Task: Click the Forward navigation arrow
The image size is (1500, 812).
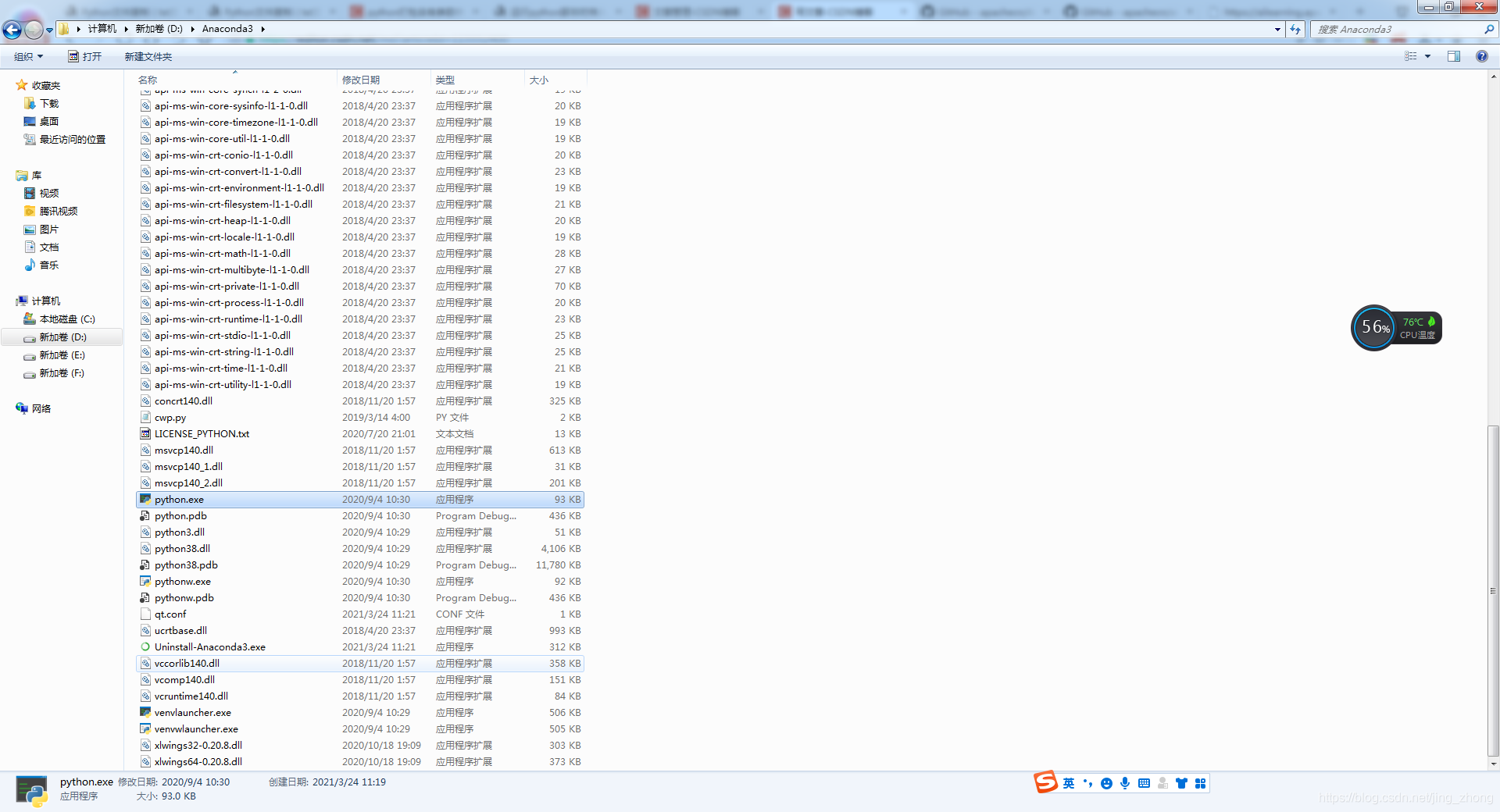Action: (34, 30)
